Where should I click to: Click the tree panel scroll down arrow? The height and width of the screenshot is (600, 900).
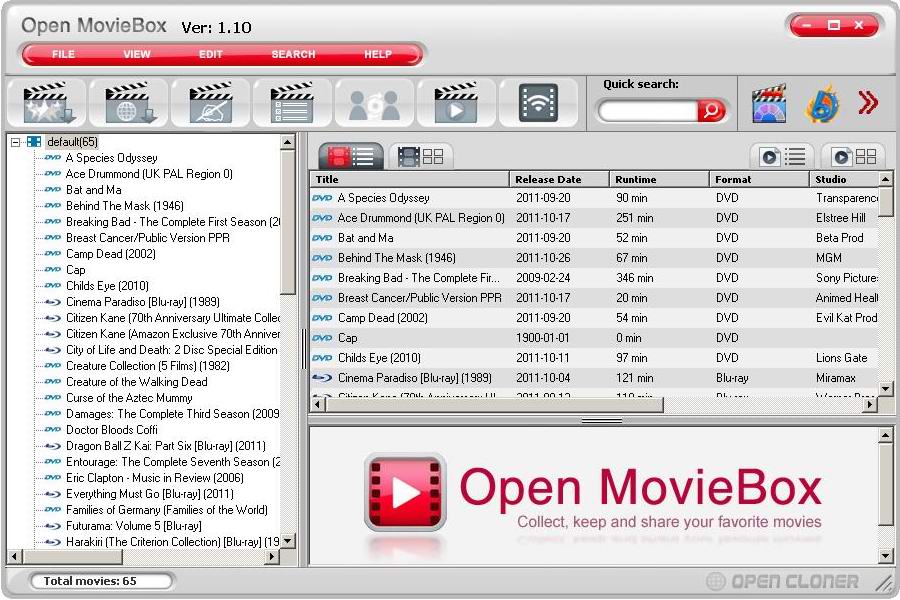tap(288, 541)
